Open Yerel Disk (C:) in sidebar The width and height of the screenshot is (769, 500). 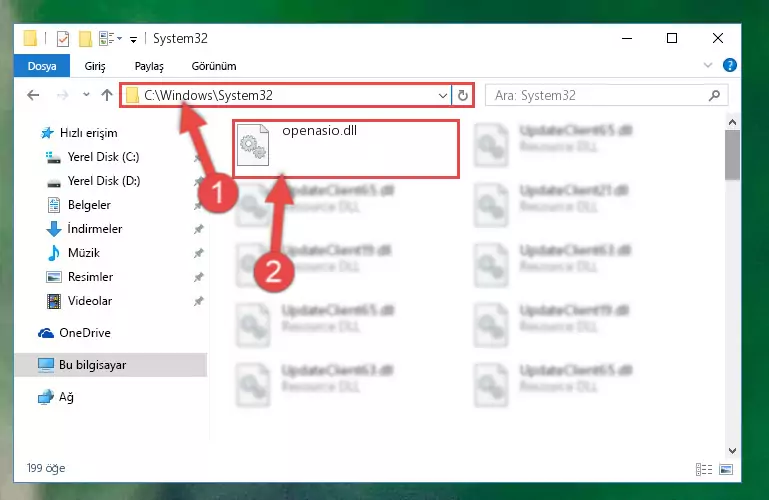point(103,157)
